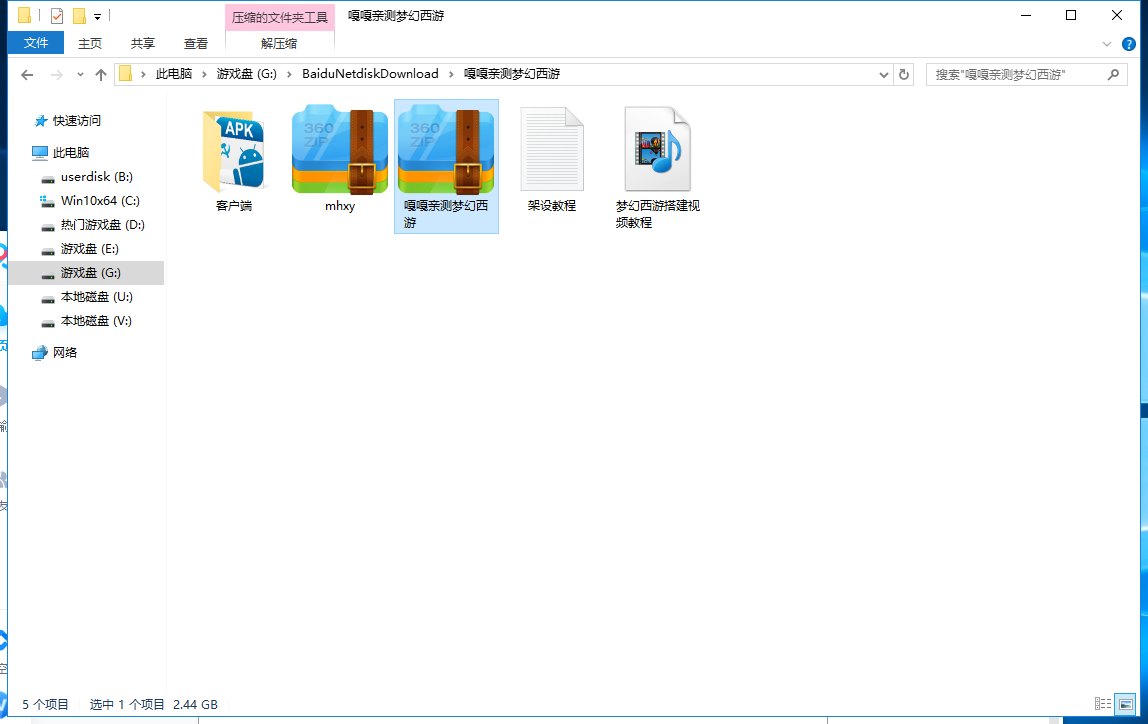Select 此电脑 in the navigation pane

pos(70,152)
